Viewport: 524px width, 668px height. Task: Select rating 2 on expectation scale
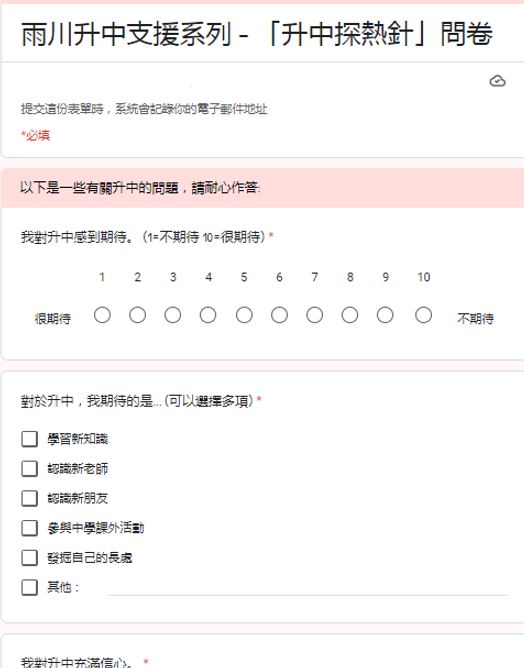[x=138, y=315]
